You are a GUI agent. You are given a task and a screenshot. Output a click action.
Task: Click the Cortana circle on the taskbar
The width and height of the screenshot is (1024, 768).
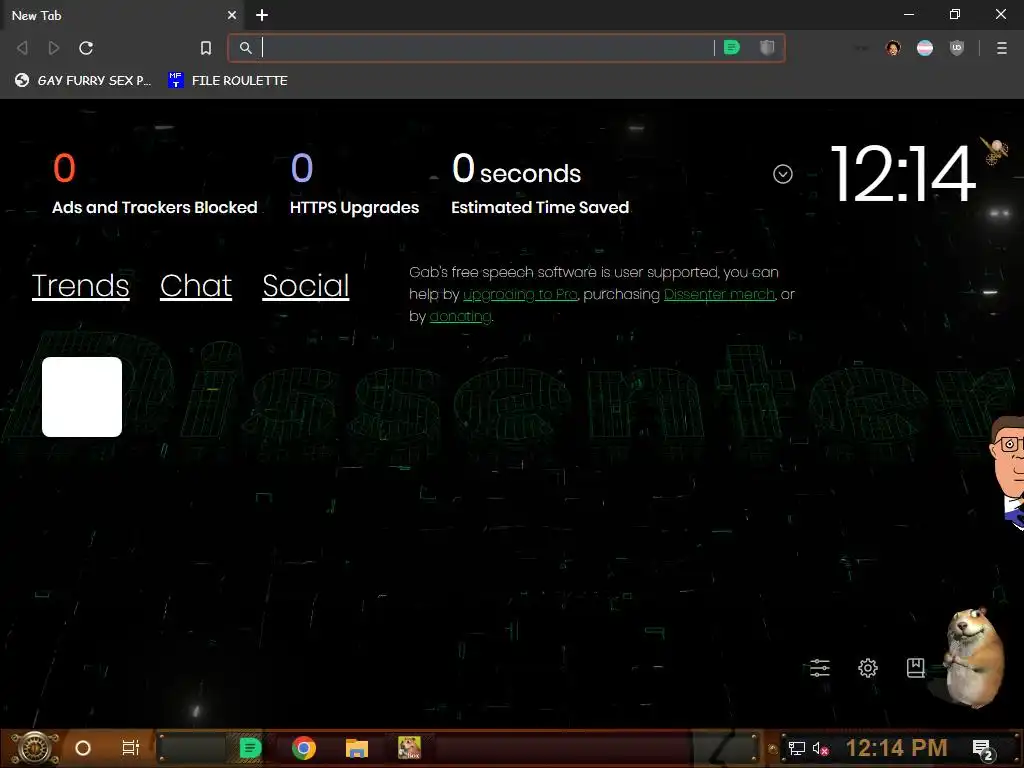tap(83, 748)
